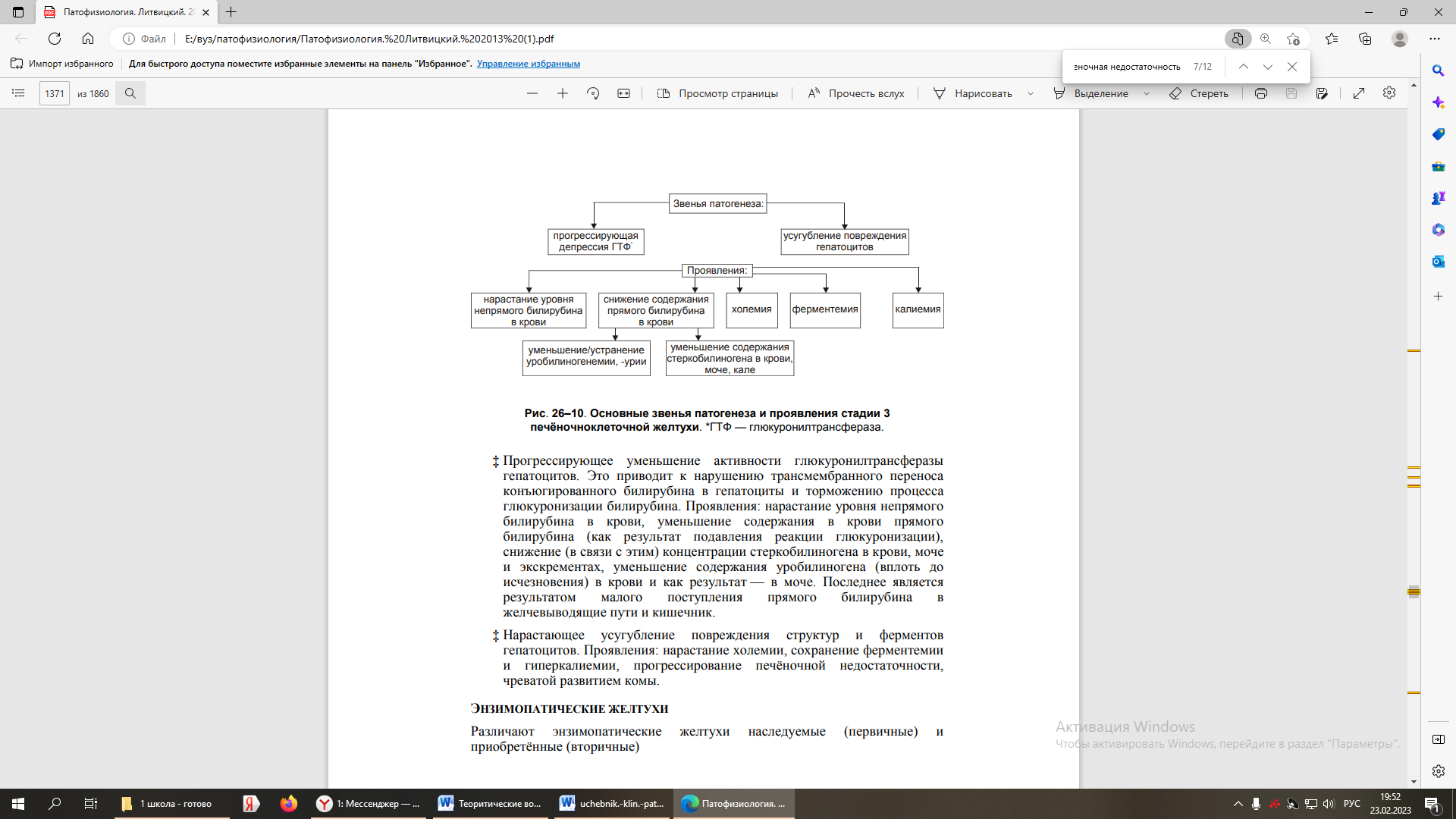Viewport: 1456px width, 819px height.
Task: Fit page to width
Action: pyautogui.click(x=623, y=93)
